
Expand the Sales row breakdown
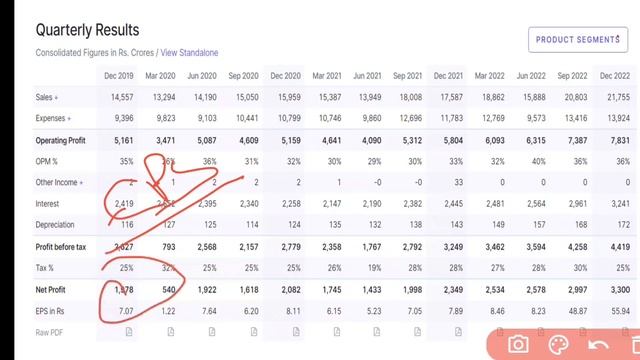click(x=56, y=98)
